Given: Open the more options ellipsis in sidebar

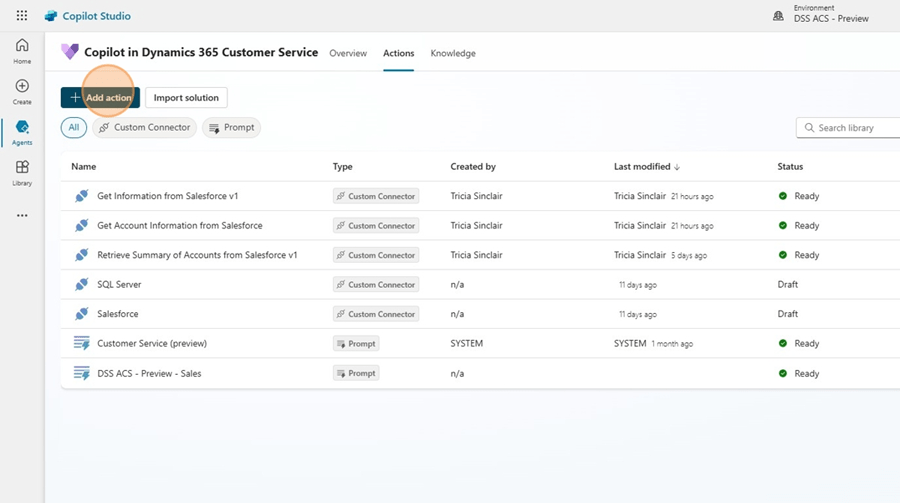Looking at the screenshot, I should point(22,215).
